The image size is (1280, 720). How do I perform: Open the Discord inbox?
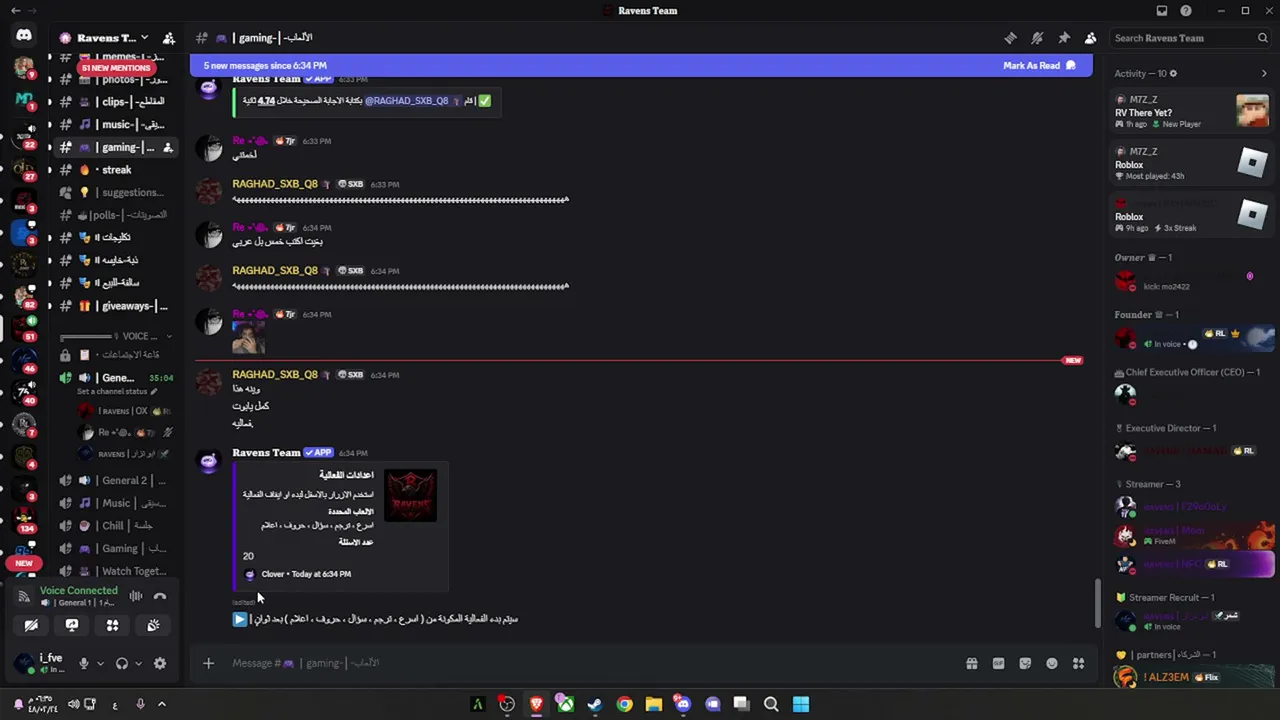tap(1162, 11)
